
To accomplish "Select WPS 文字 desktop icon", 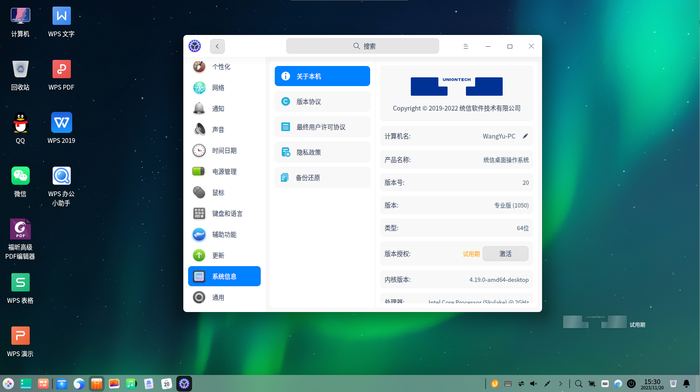I will [x=61, y=22].
